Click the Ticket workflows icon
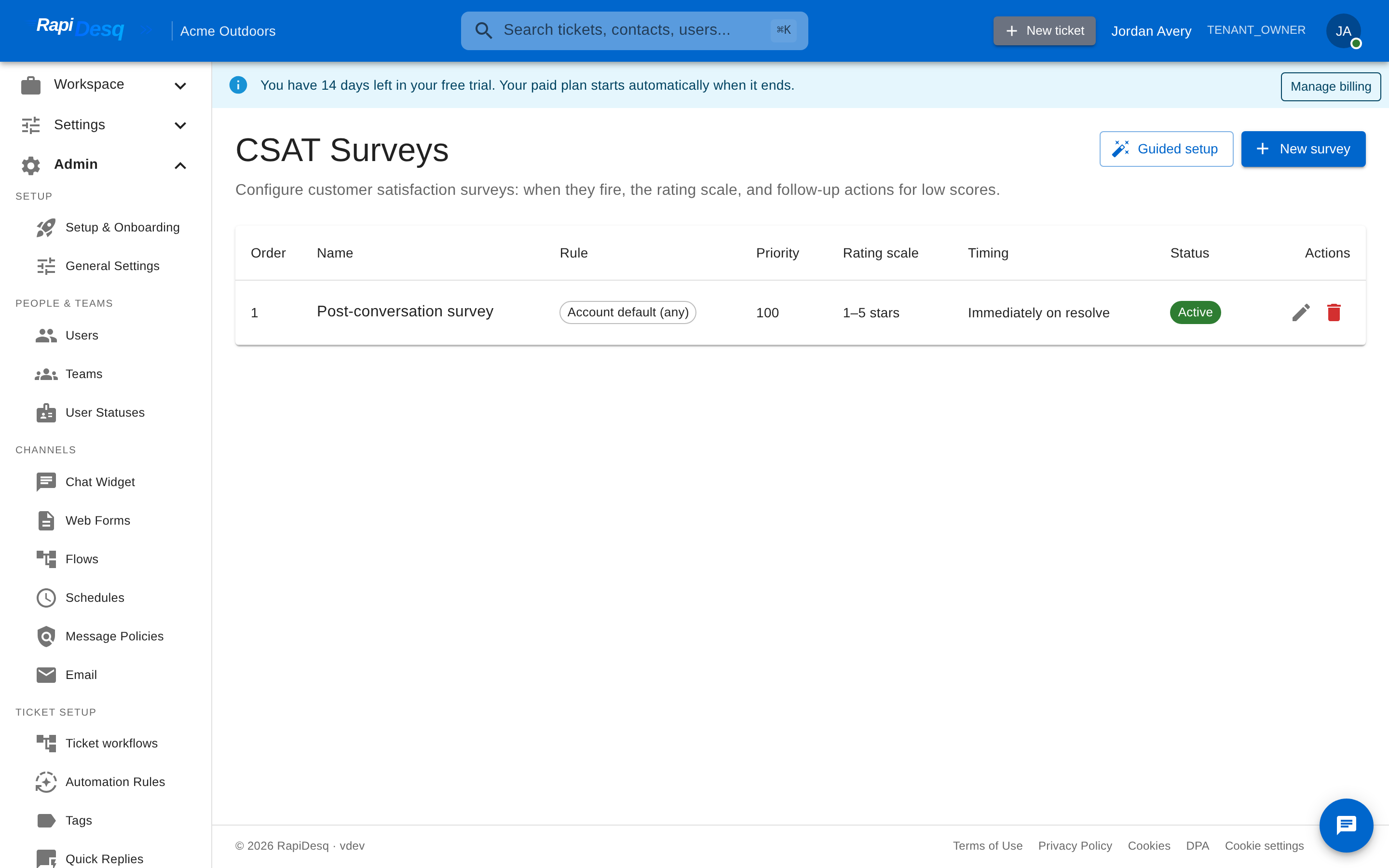The width and height of the screenshot is (1389, 868). [46, 744]
